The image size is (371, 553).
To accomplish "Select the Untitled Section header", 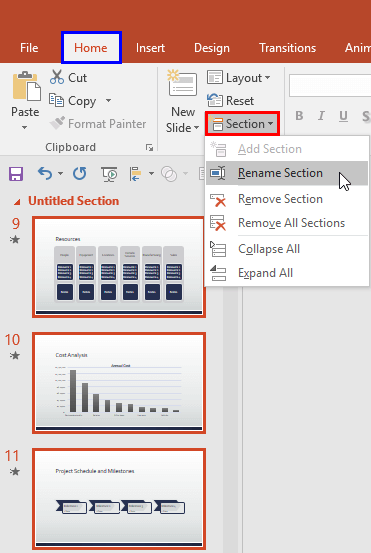I will click(x=74, y=201).
